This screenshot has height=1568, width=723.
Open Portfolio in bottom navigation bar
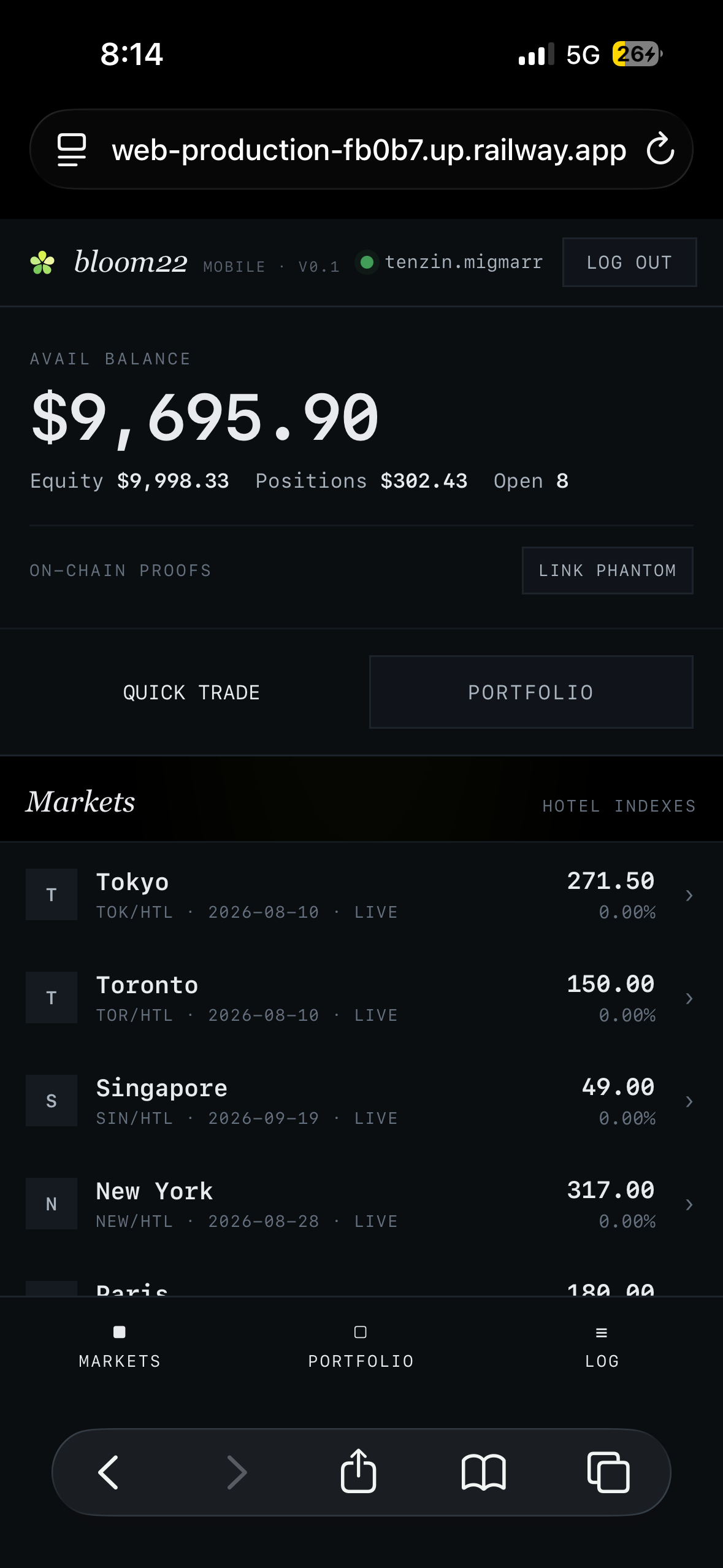(361, 1347)
